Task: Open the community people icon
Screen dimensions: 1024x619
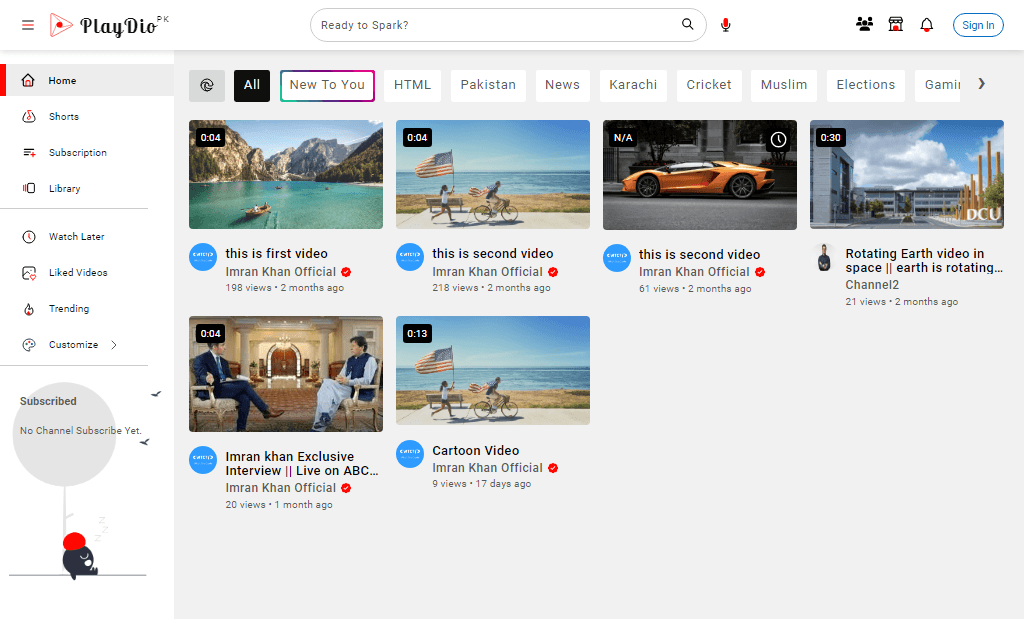Action: 865,25
